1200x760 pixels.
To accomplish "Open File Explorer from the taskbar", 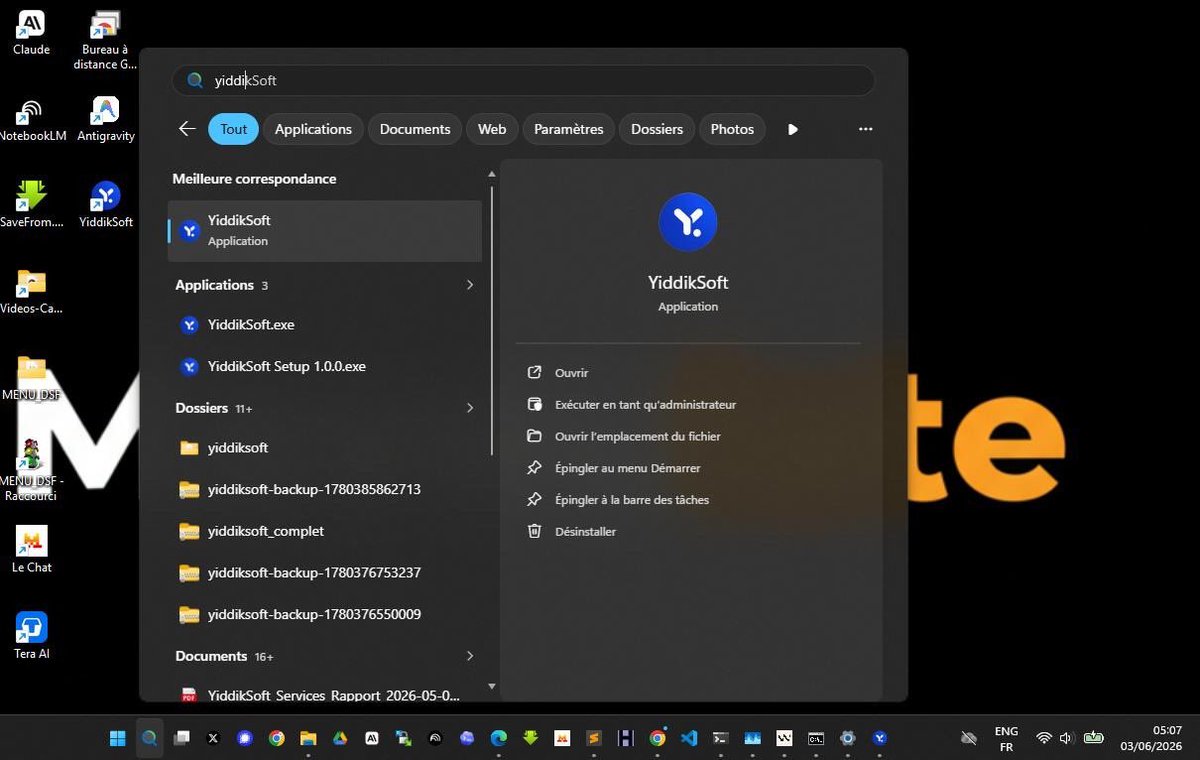I will coord(308,738).
